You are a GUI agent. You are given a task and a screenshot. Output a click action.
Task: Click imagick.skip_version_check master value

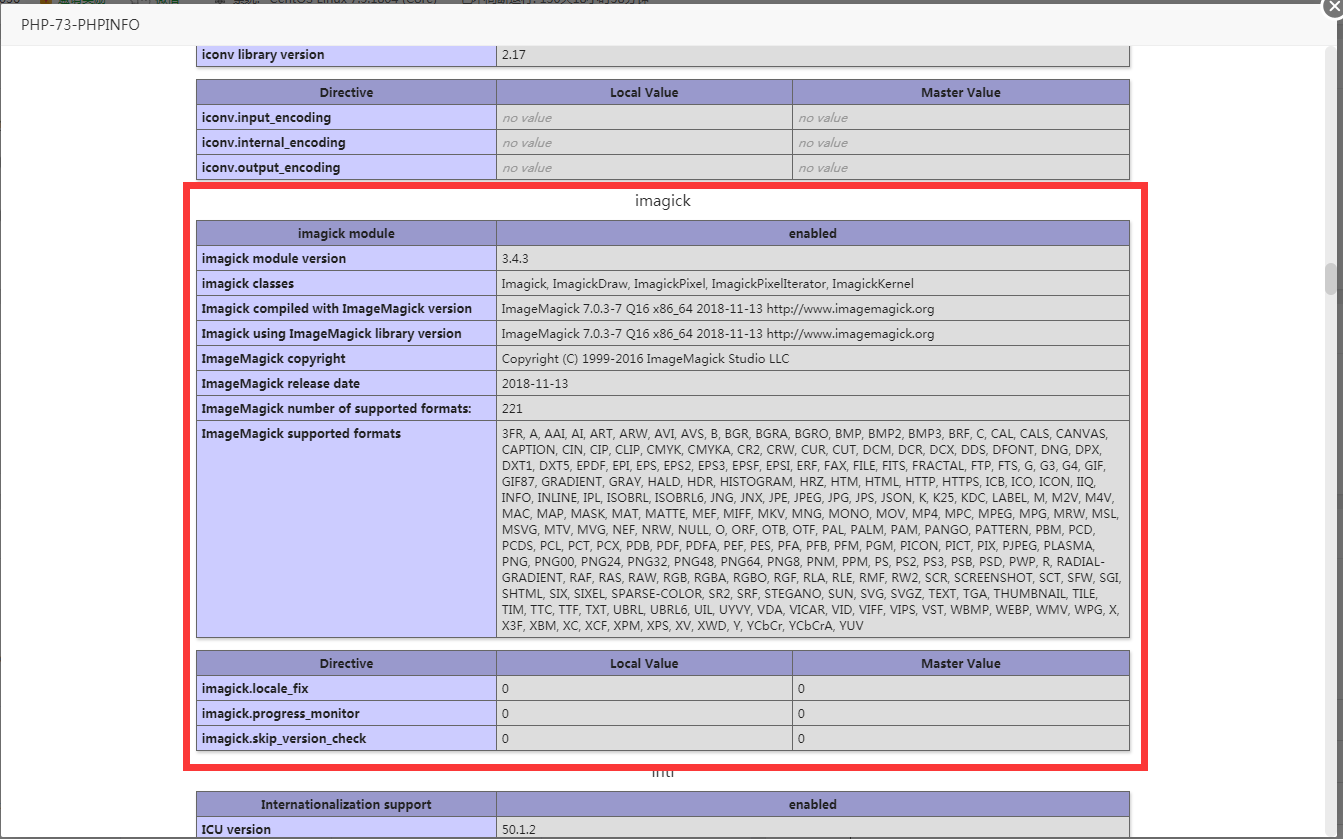(x=802, y=739)
